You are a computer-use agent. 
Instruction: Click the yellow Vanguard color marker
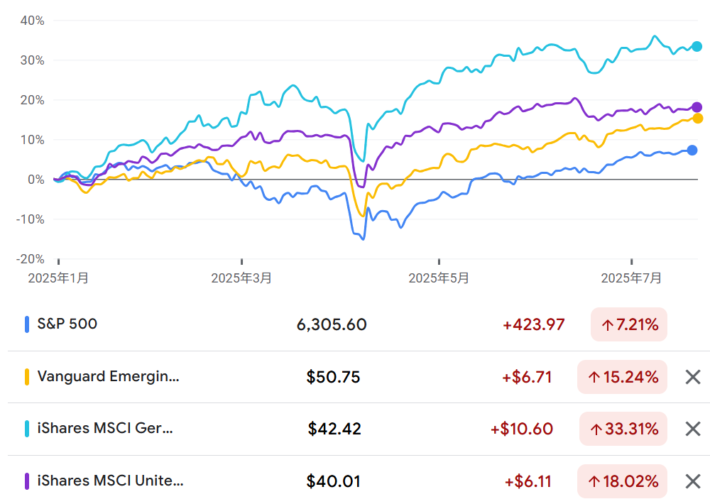coord(26,377)
